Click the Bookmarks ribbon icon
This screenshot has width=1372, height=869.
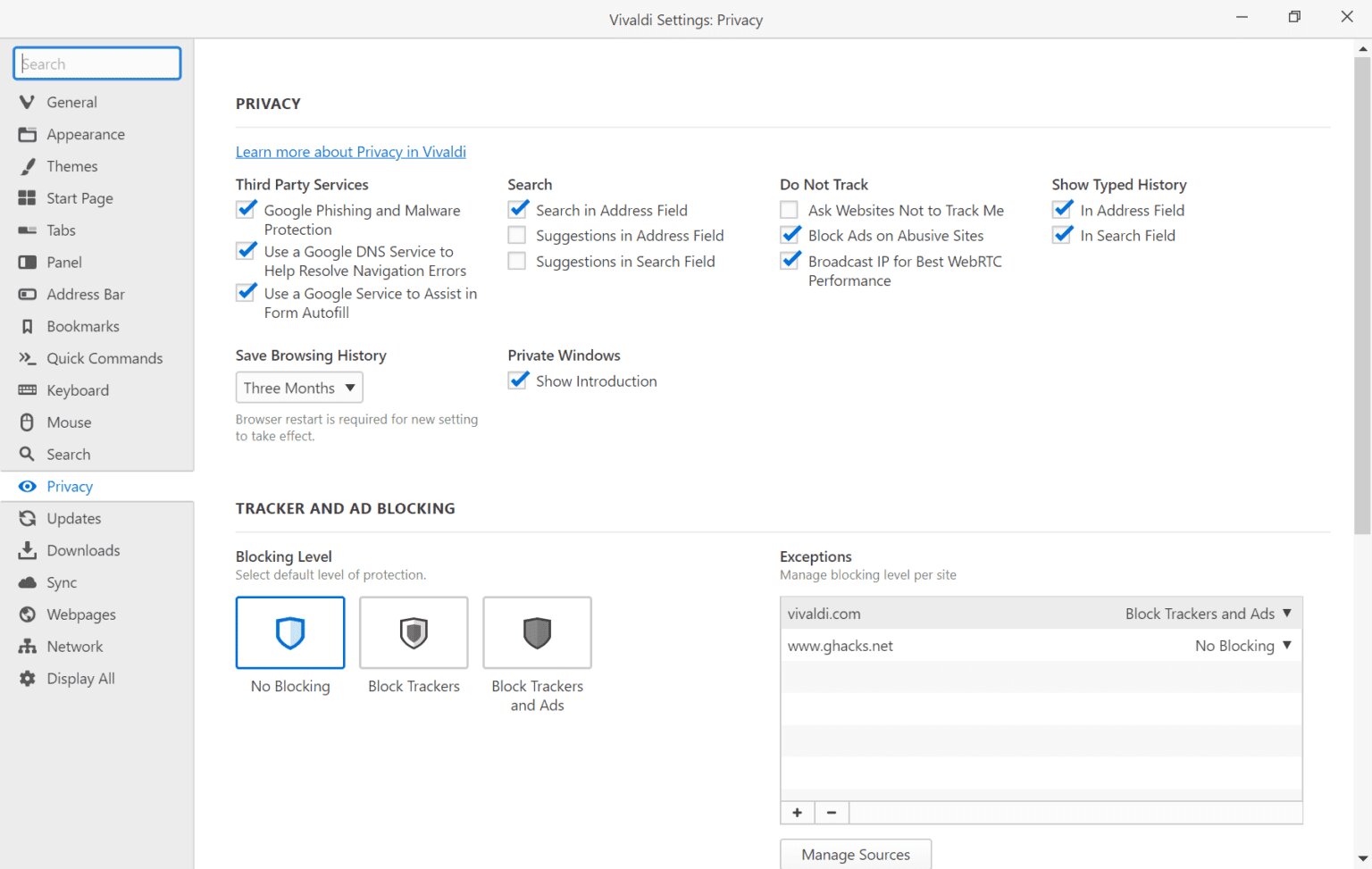click(28, 326)
